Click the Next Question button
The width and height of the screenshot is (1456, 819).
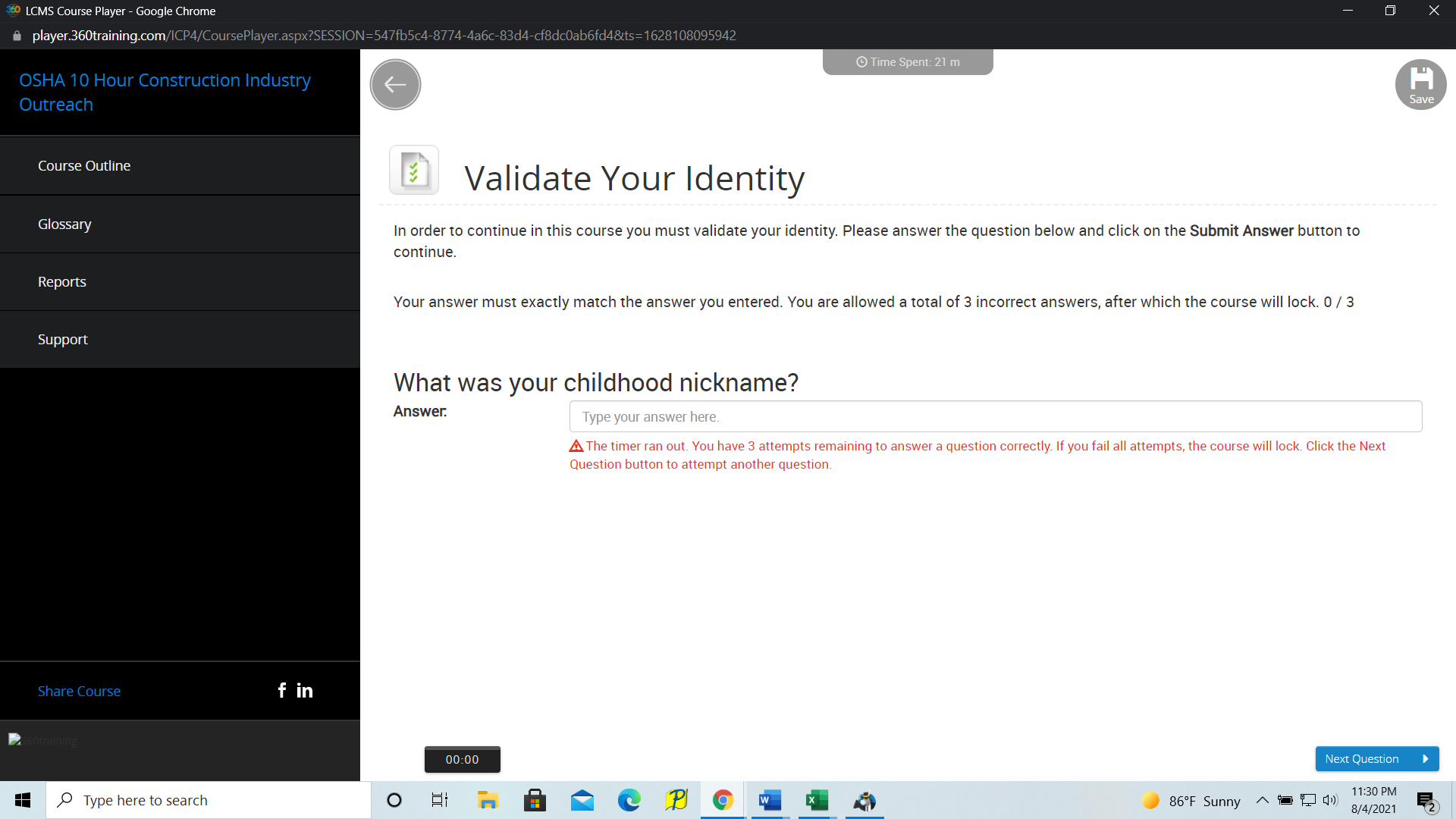coord(1376,758)
